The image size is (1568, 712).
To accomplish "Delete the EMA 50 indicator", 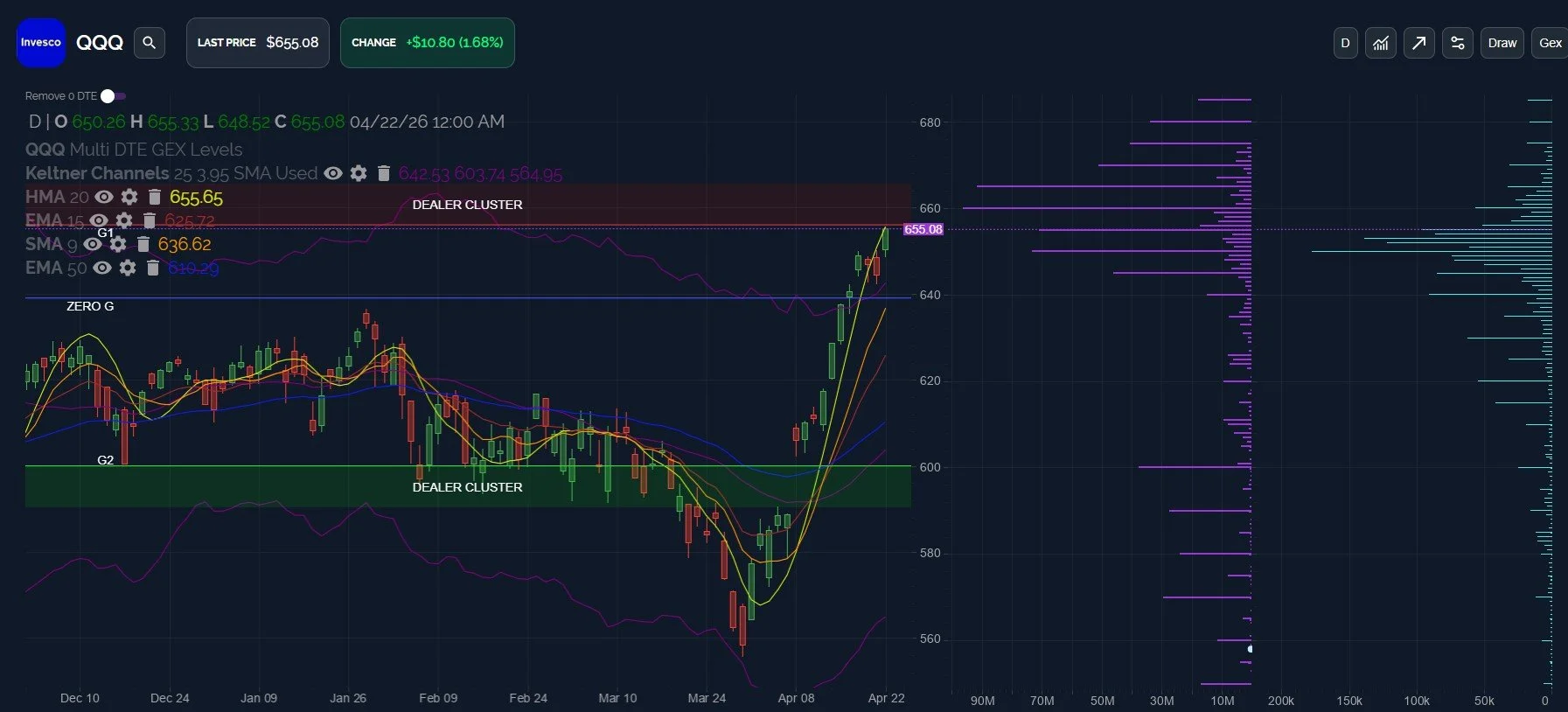I will coord(153,268).
